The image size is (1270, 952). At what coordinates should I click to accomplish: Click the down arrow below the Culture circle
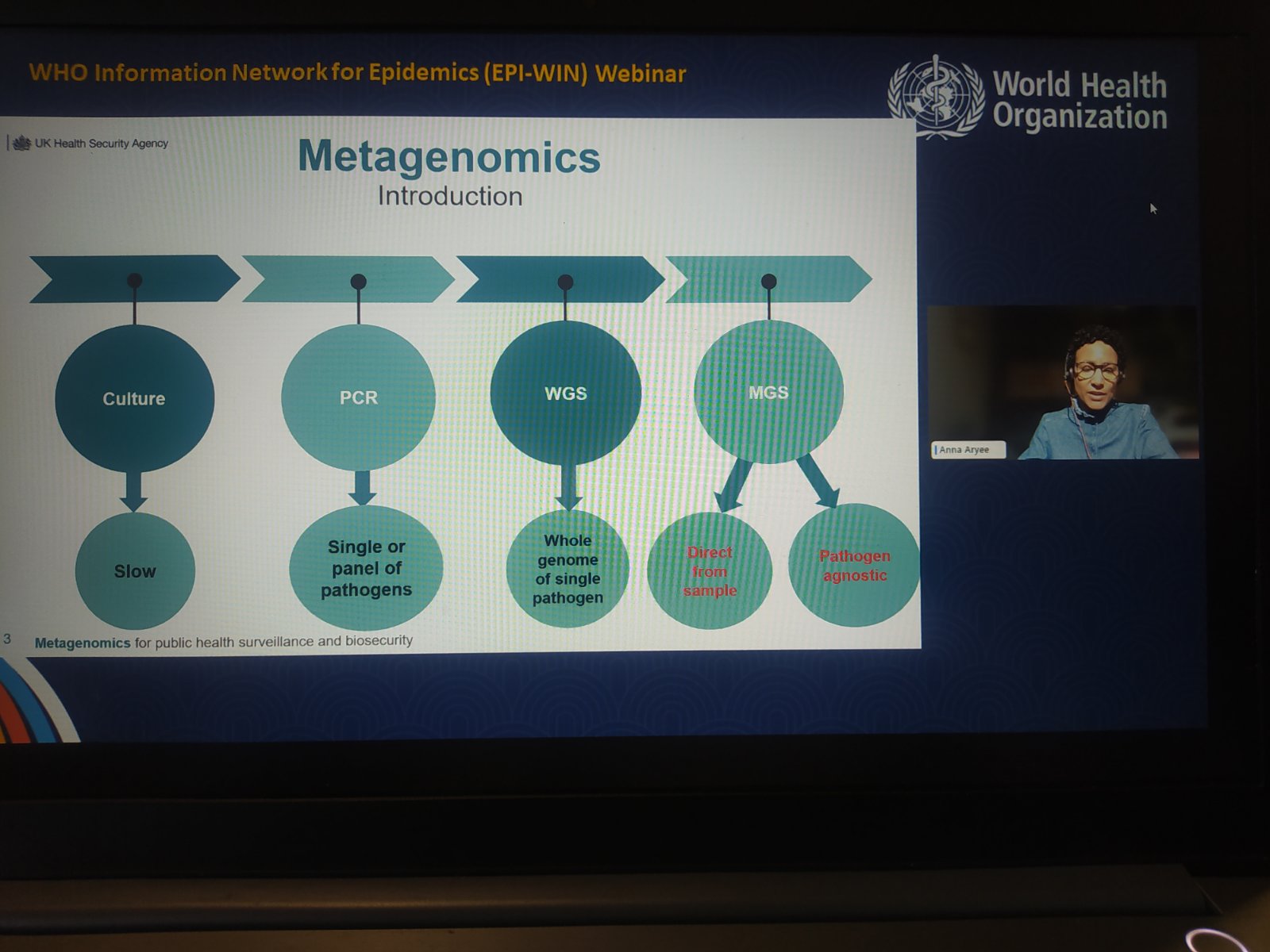133,491
